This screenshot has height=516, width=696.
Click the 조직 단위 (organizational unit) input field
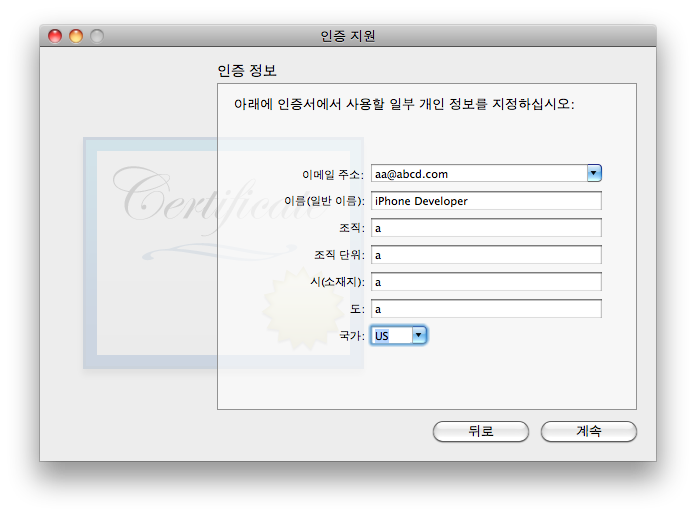click(x=486, y=255)
